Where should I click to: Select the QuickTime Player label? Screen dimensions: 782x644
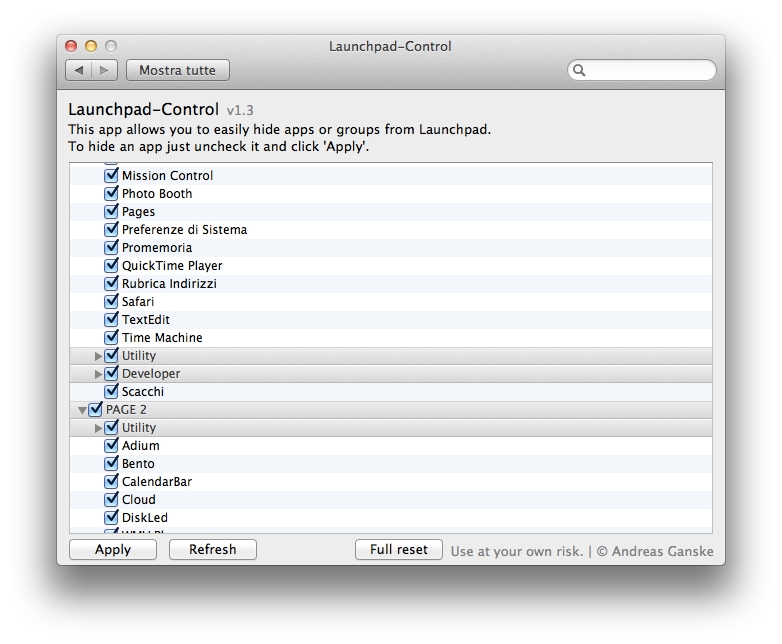click(172, 265)
